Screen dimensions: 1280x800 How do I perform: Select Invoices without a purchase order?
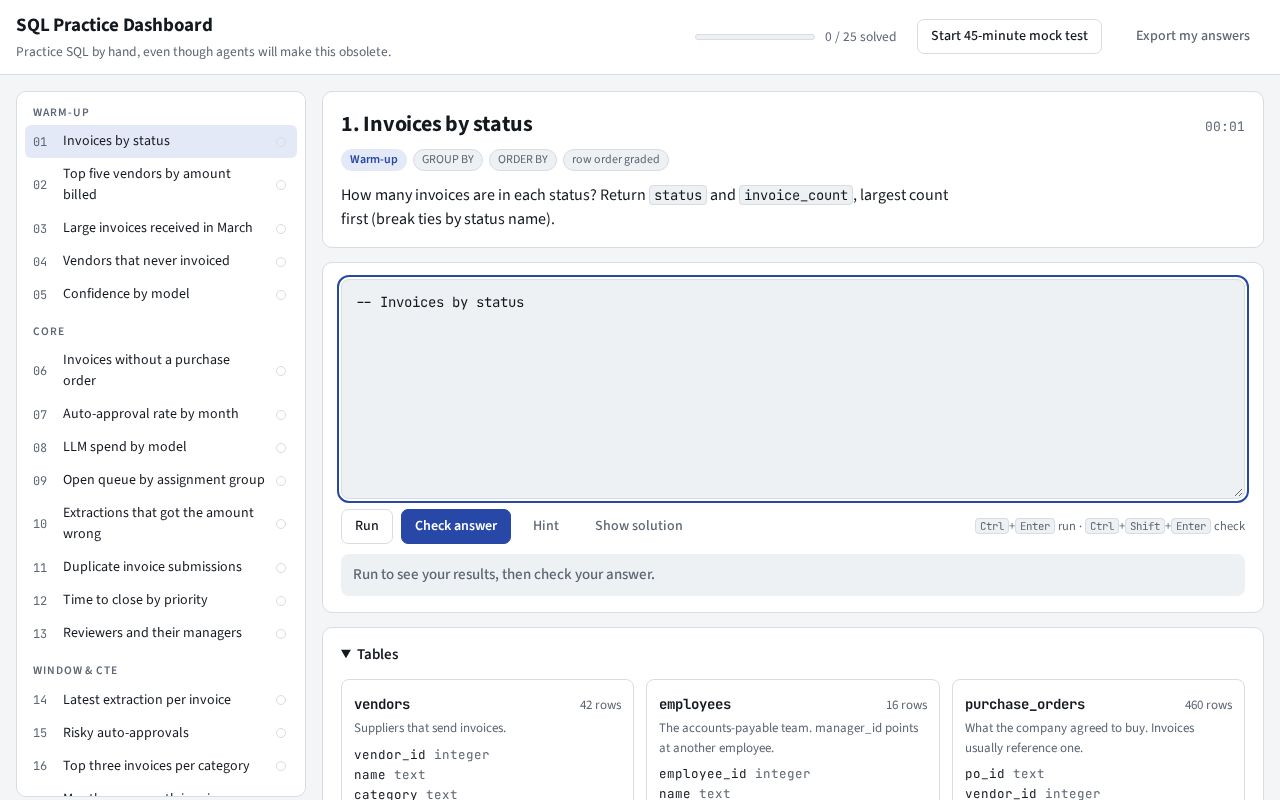point(161,370)
